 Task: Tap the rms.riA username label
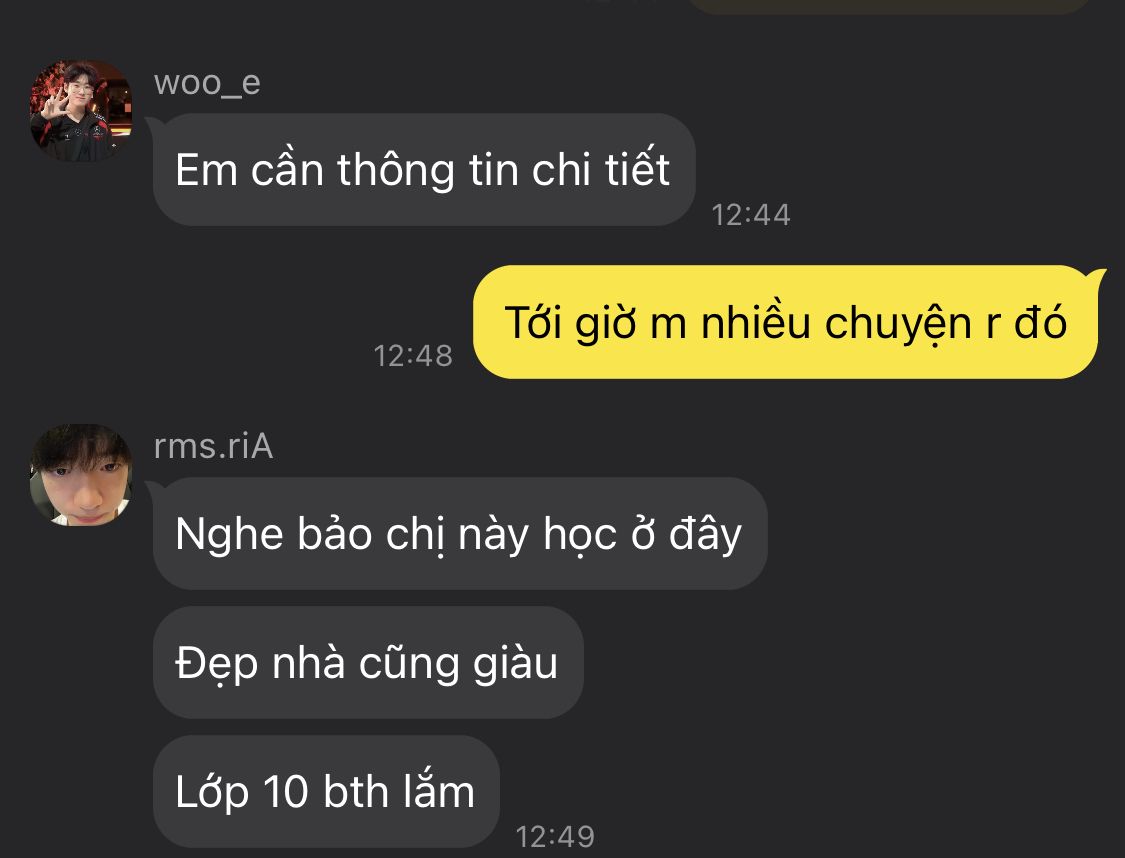coord(213,446)
